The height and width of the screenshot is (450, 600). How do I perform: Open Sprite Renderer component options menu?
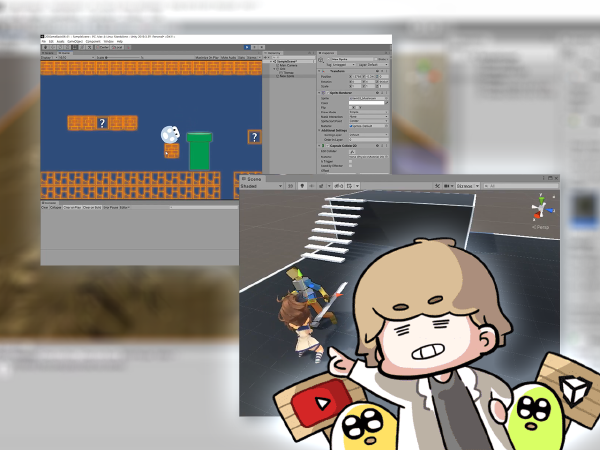(386, 93)
